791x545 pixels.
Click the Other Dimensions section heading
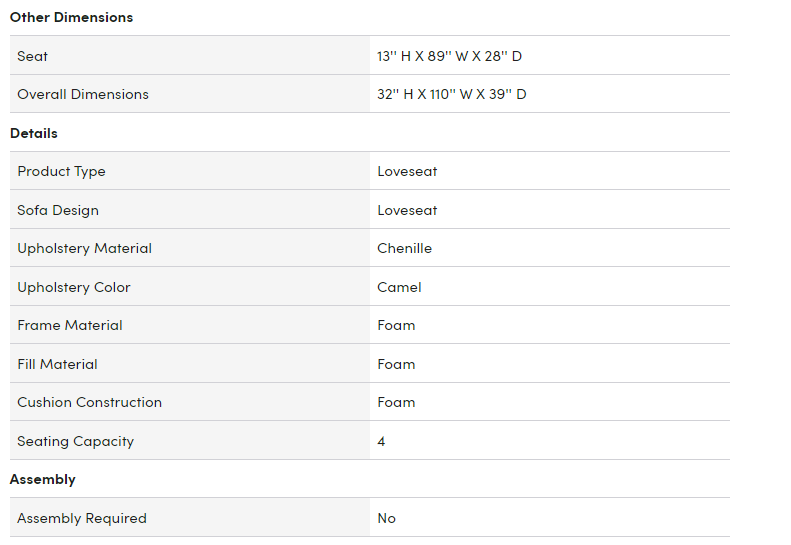(71, 17)
